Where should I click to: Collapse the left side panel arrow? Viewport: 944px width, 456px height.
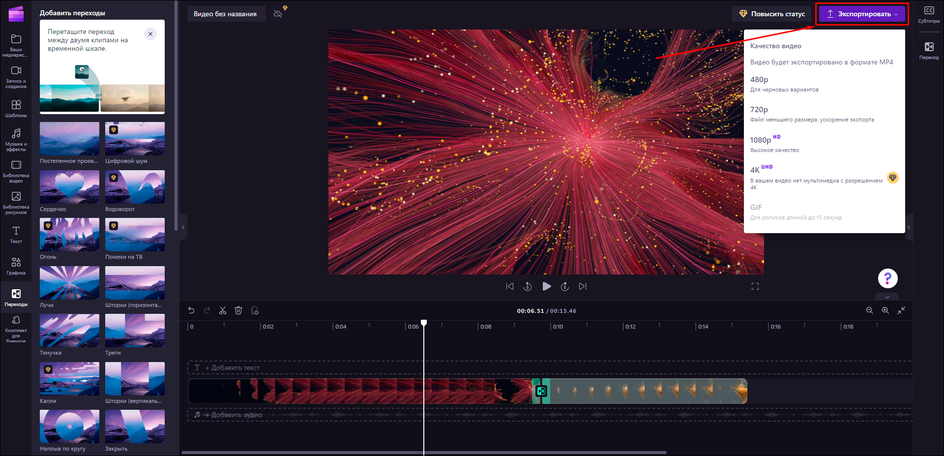(x=183, y=226)
